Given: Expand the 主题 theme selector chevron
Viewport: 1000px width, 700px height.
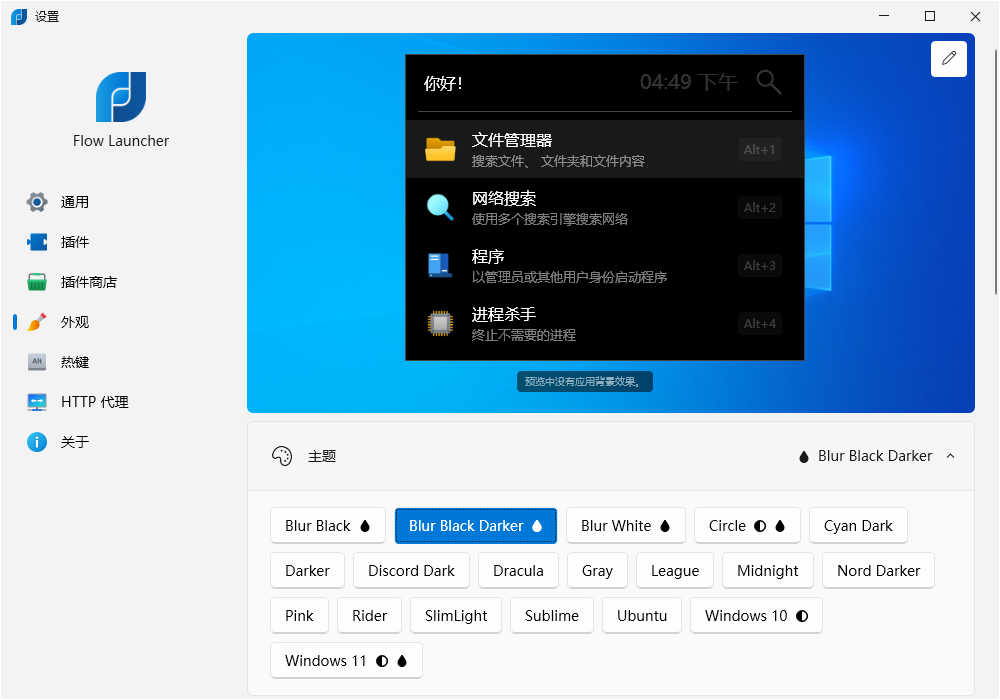Looking at the screenshot, I should (949, 456).
